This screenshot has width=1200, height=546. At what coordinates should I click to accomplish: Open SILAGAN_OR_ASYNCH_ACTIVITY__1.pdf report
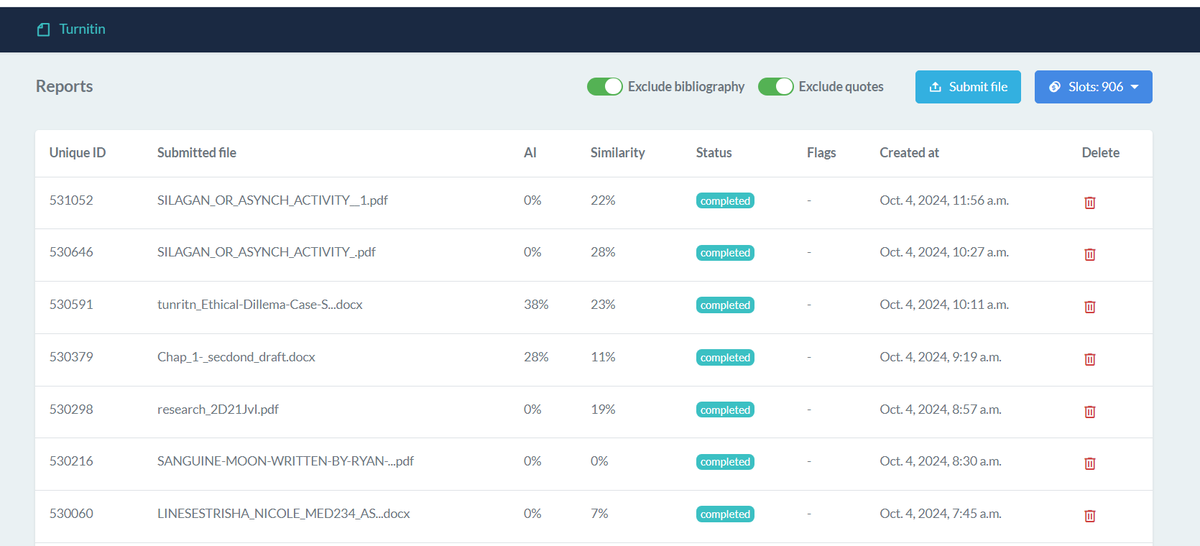point(272,200)
